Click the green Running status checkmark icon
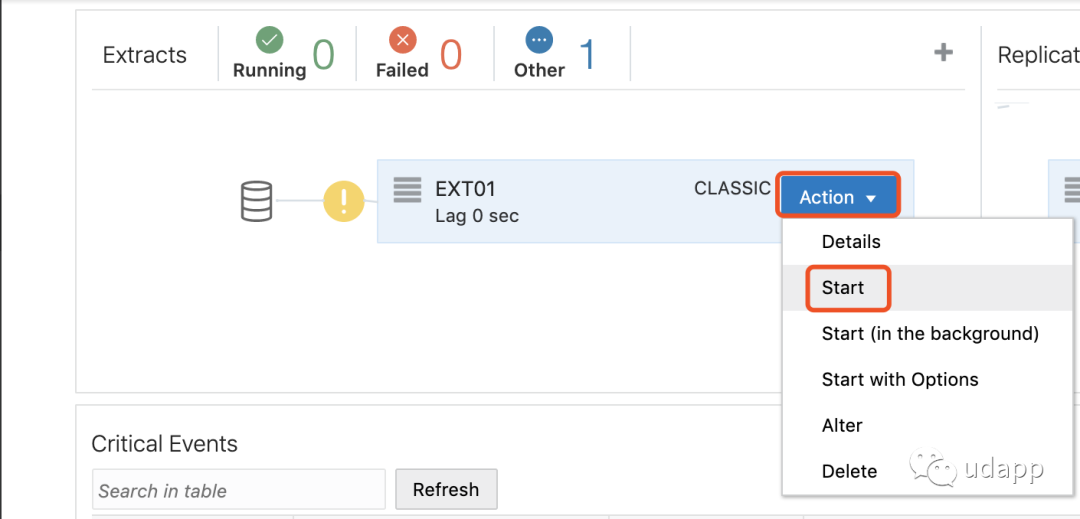 tap(269, 40)
